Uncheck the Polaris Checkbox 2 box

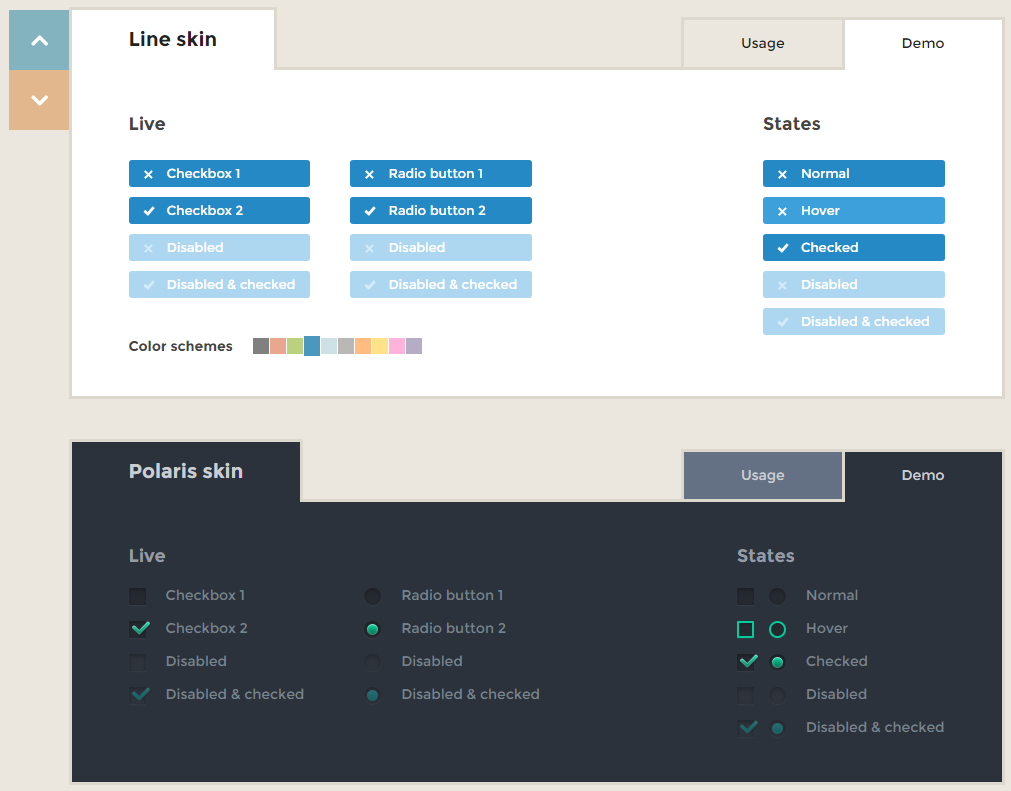[139, 629]
